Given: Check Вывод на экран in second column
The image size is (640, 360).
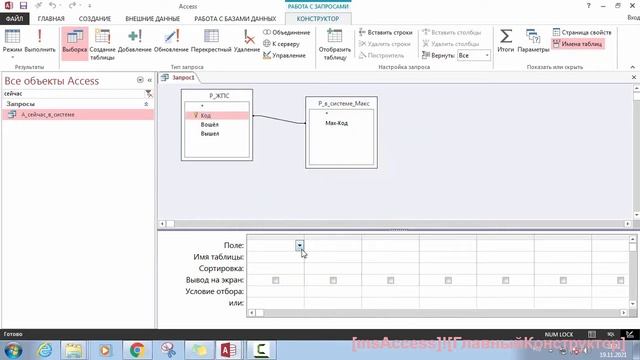Looking at the screenshot, I should [333, 280].
